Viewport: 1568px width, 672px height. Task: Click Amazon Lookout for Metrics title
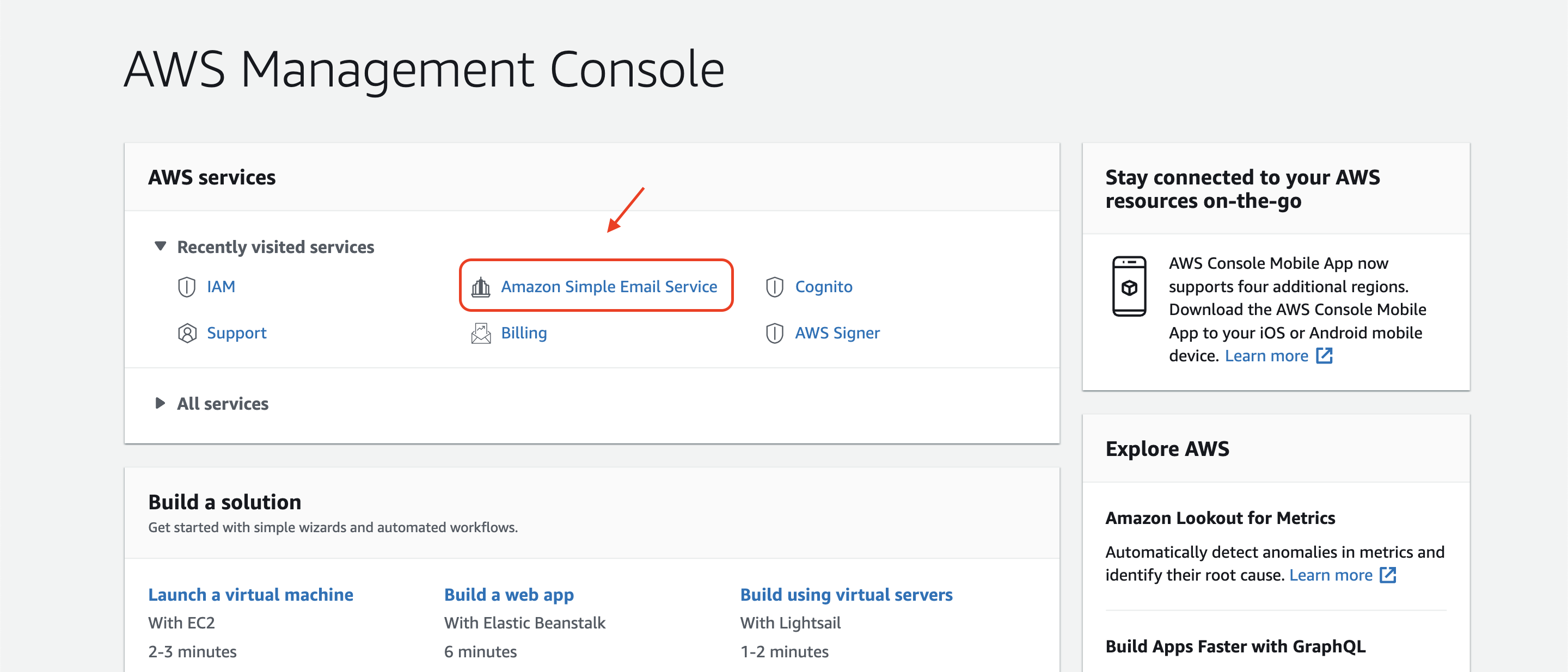coord(1220,517)
